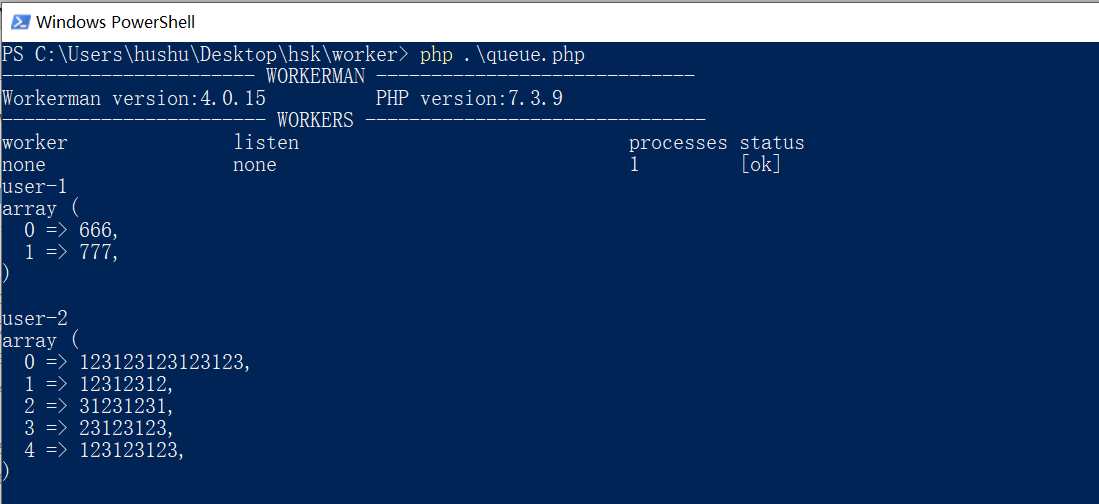1099x504 pixels.
Task: Click the value 31231231 at index 2
Action: [x=123, y=407]
